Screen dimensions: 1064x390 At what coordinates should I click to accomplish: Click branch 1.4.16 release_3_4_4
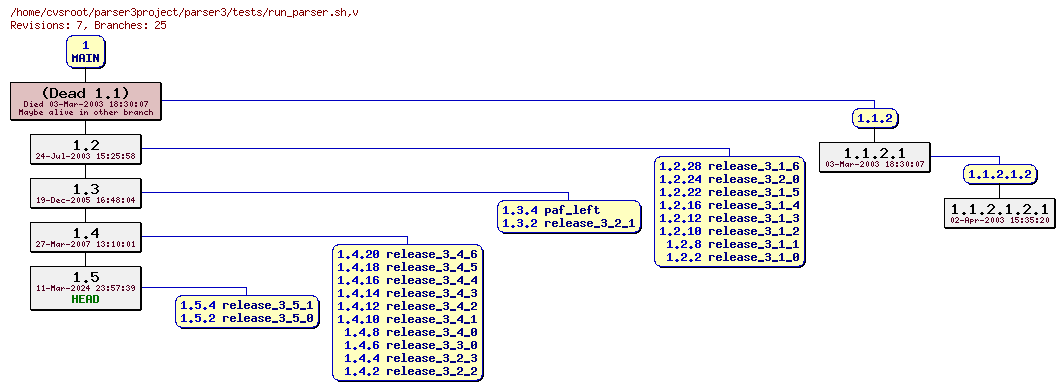(407, 280)
